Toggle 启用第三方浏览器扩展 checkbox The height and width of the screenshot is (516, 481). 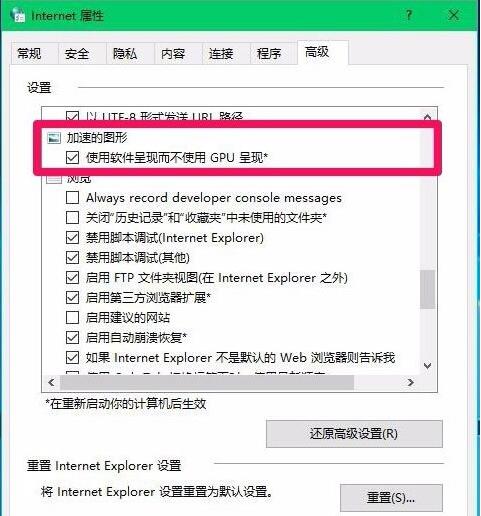click(72, 298)
